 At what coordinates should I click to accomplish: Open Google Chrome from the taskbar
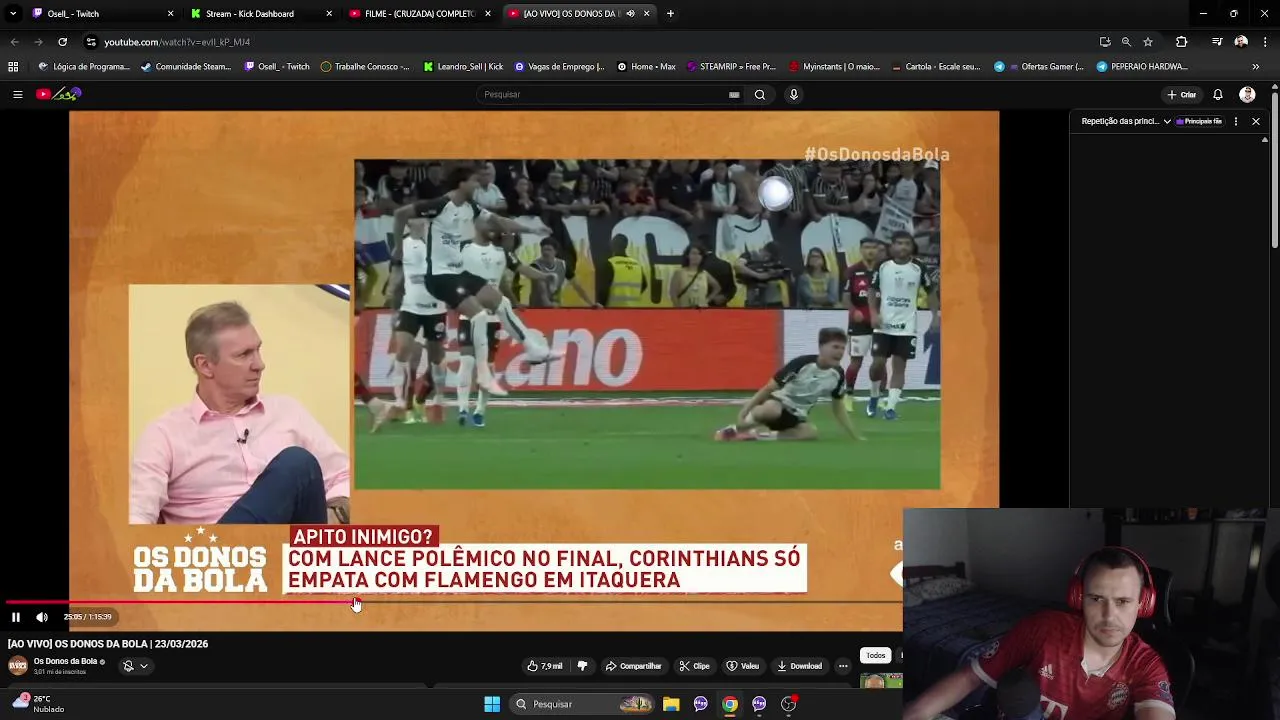coord(730,704)
